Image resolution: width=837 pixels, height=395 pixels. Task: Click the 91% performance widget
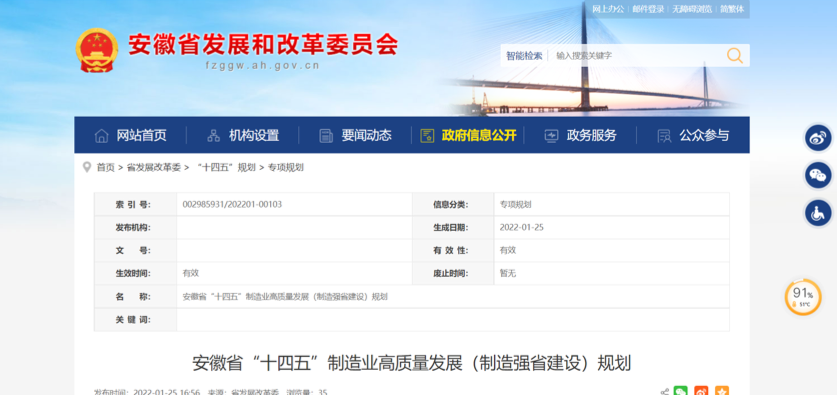[803, 297]
